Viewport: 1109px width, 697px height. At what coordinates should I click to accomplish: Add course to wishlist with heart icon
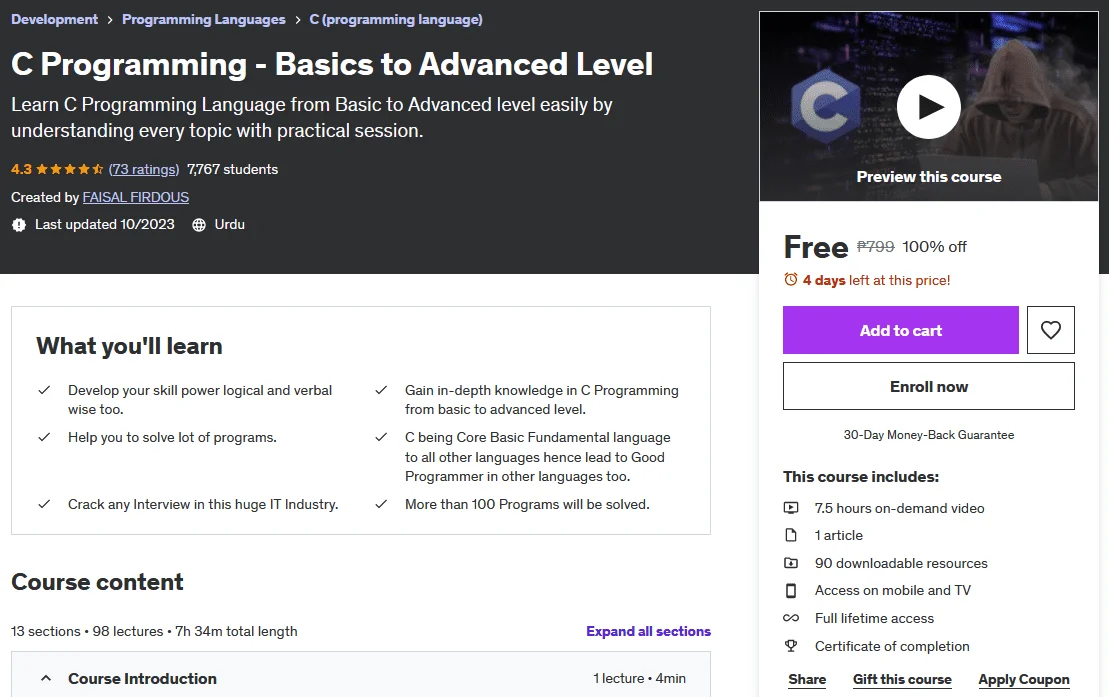coord(1050,330)
